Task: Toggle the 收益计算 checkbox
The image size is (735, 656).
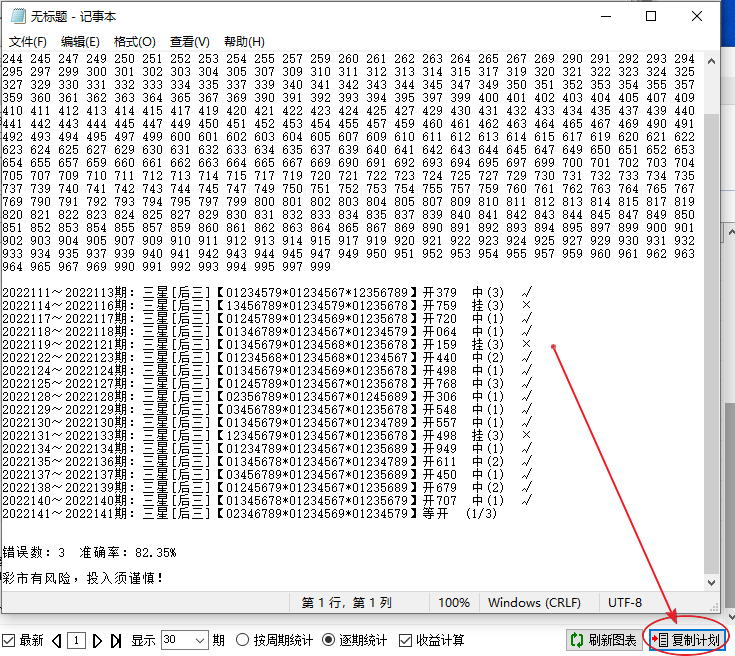Action: pyautogui.click(x=405, y=640)
